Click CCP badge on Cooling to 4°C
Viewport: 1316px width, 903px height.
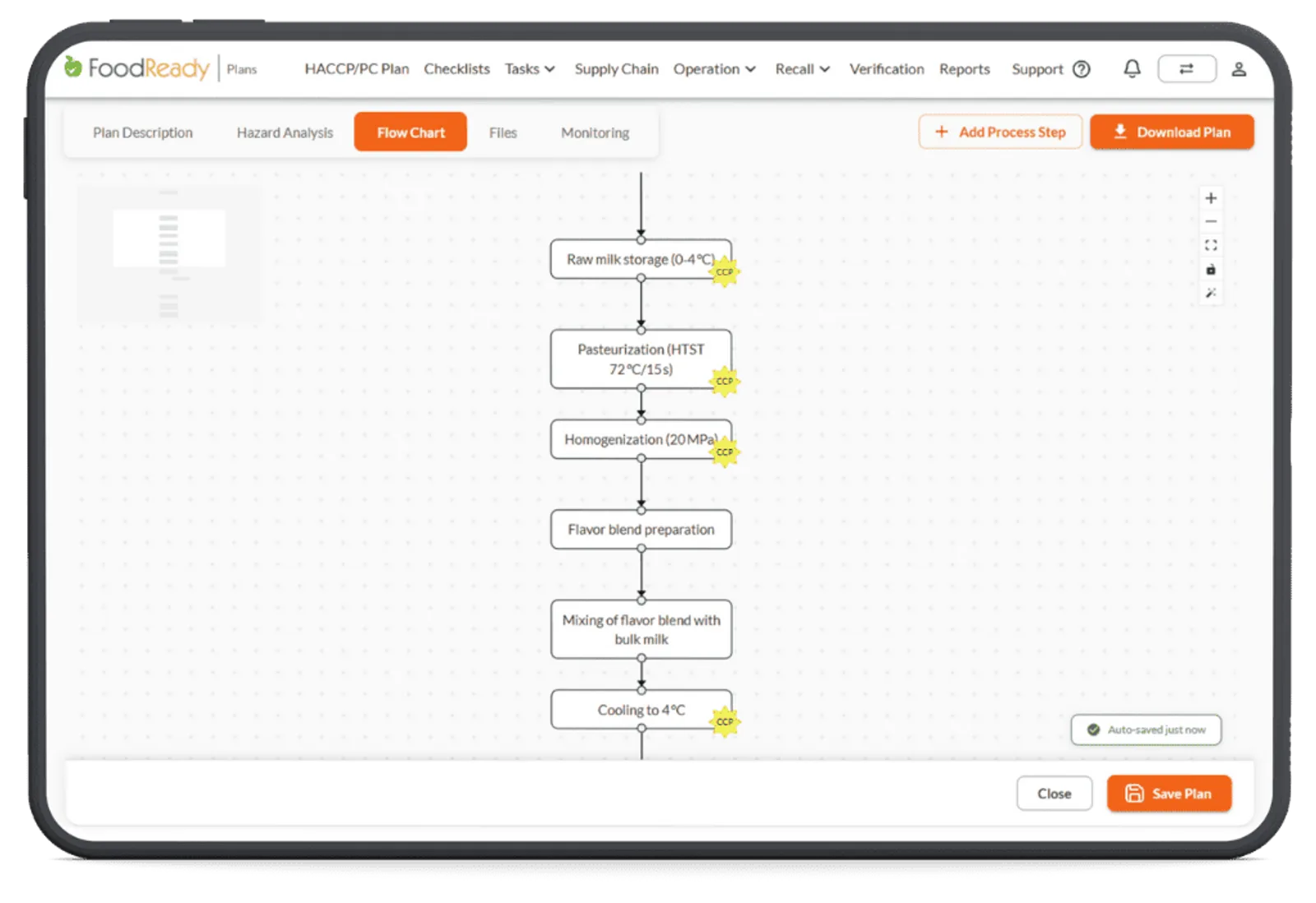(725, 722)
